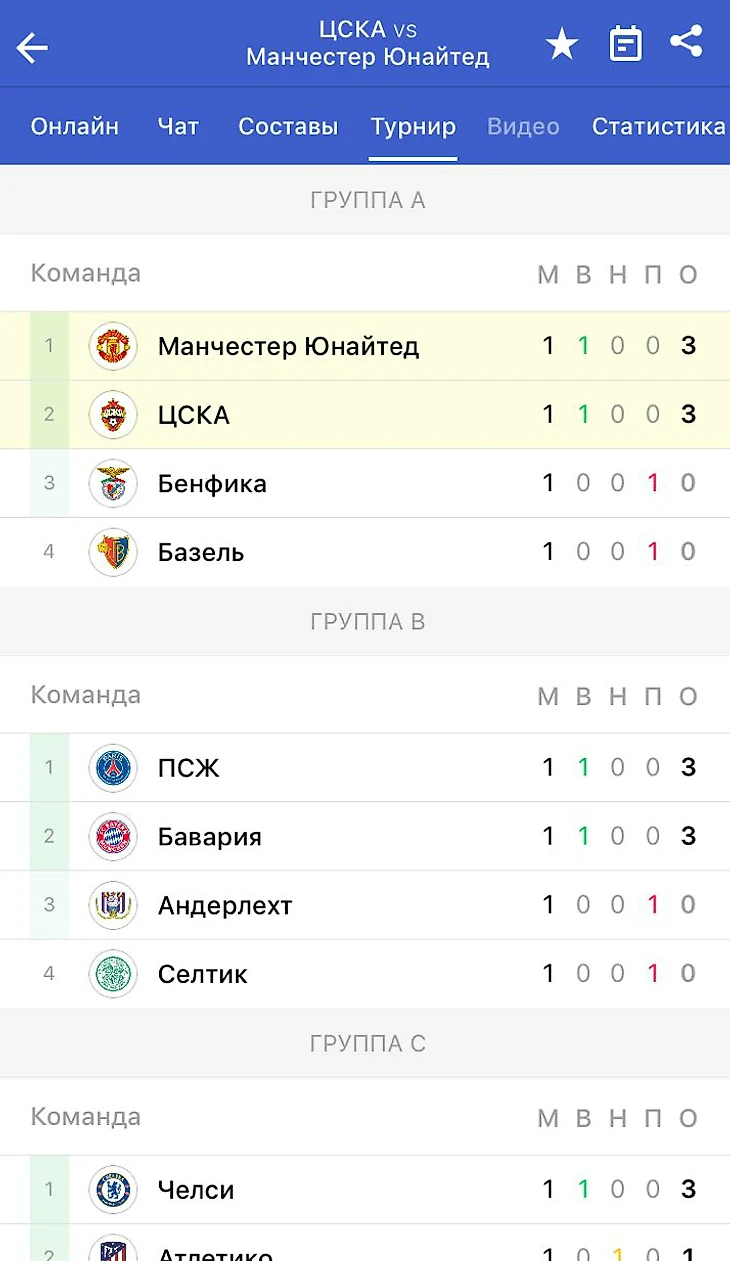Tap the Celtic club logo

tap(112, 974)
